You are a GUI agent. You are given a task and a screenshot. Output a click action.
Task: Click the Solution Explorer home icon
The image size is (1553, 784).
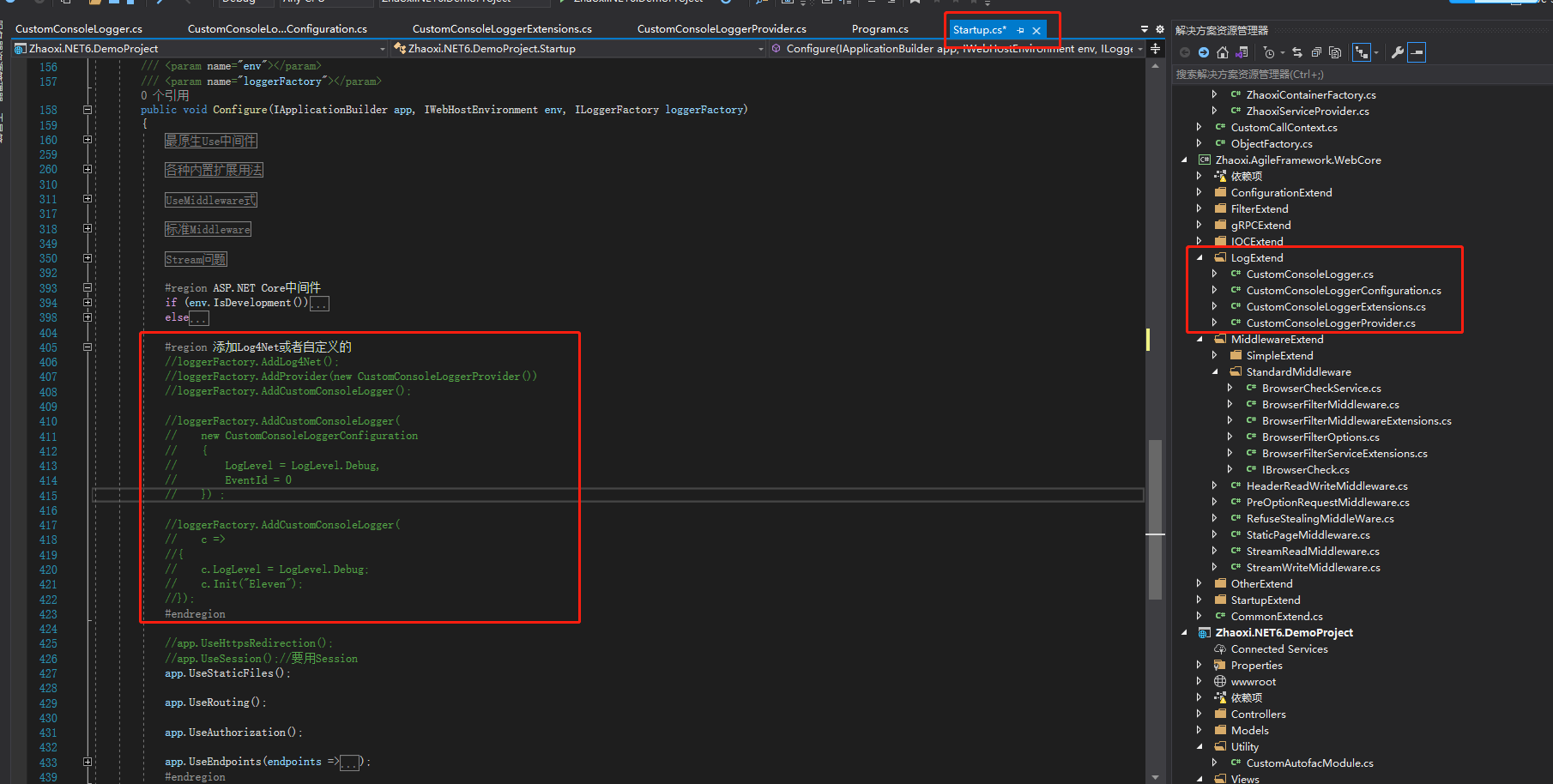(x=1223, y=52)
